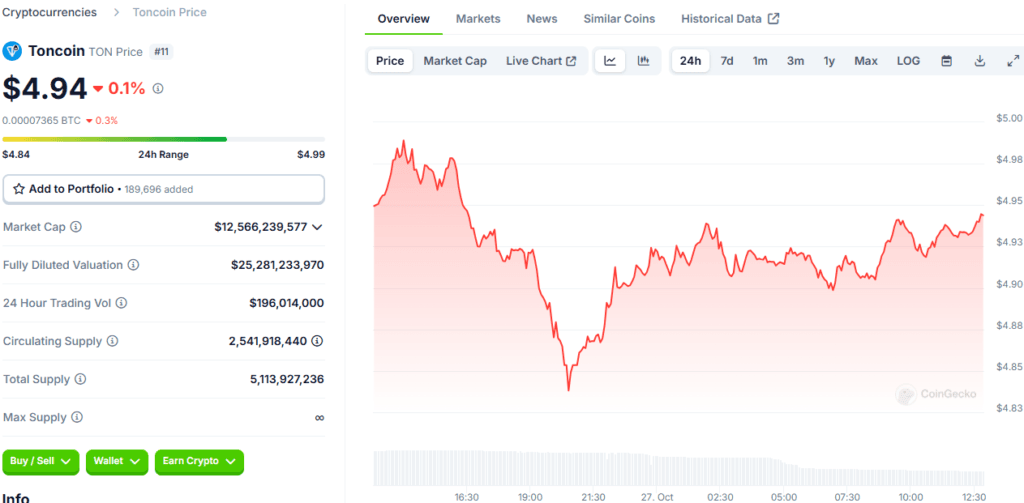
Task: Switch to the News tab
Action: click(x=542, y=18)
